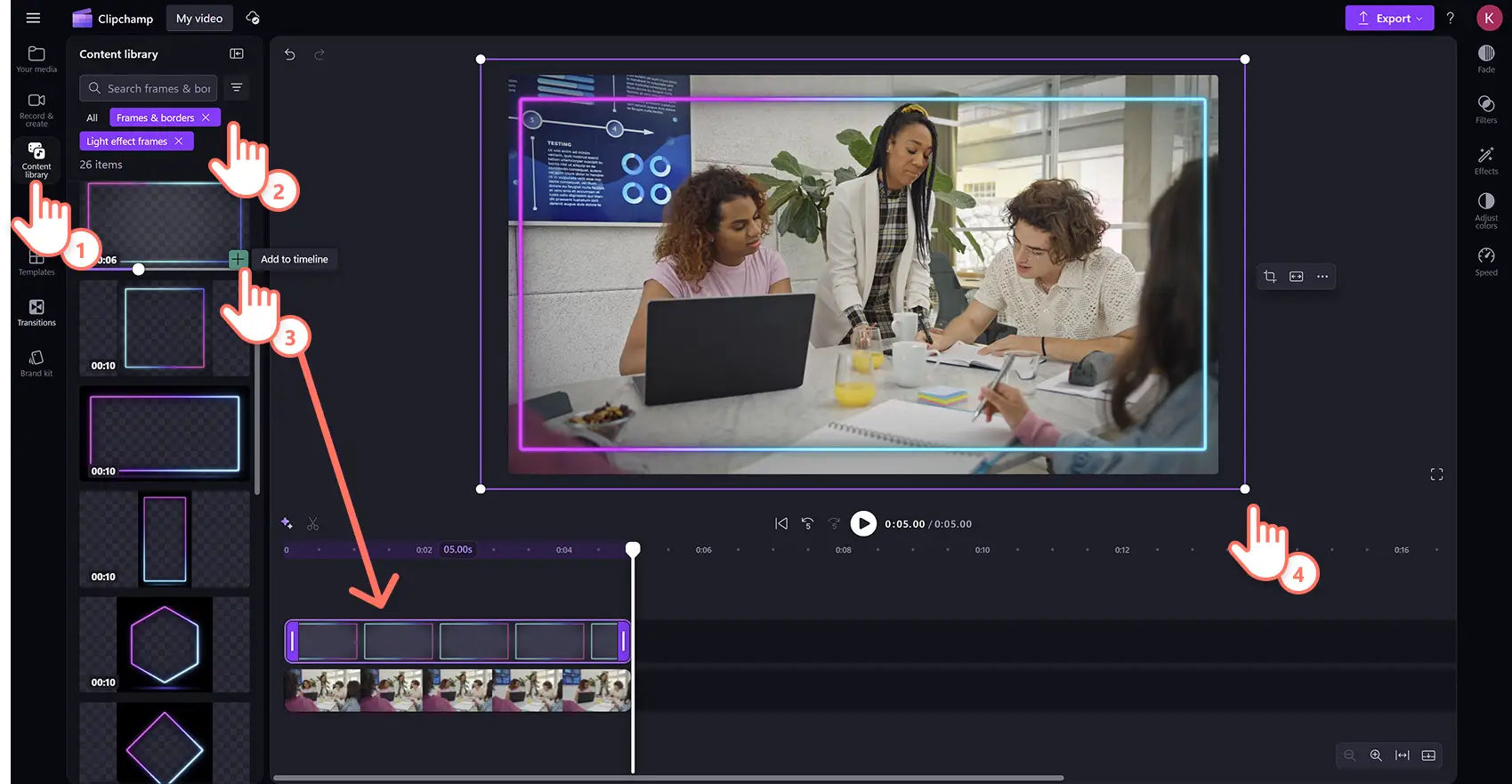The image size is (1512, 784).
Task: Select the wide rectangle neon frame thumbnail
Action: [165, 433]
